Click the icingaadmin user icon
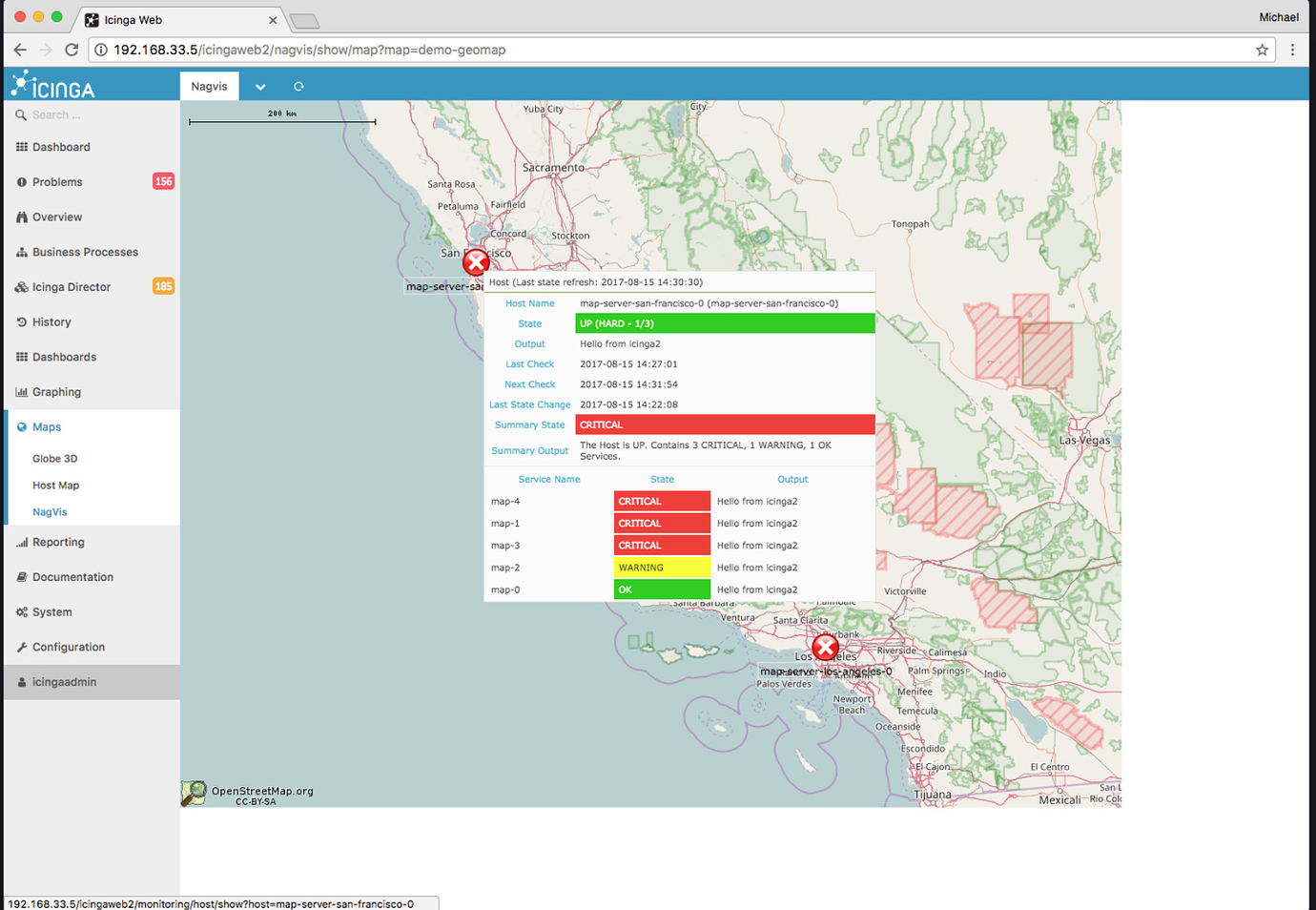 point(21,681)
